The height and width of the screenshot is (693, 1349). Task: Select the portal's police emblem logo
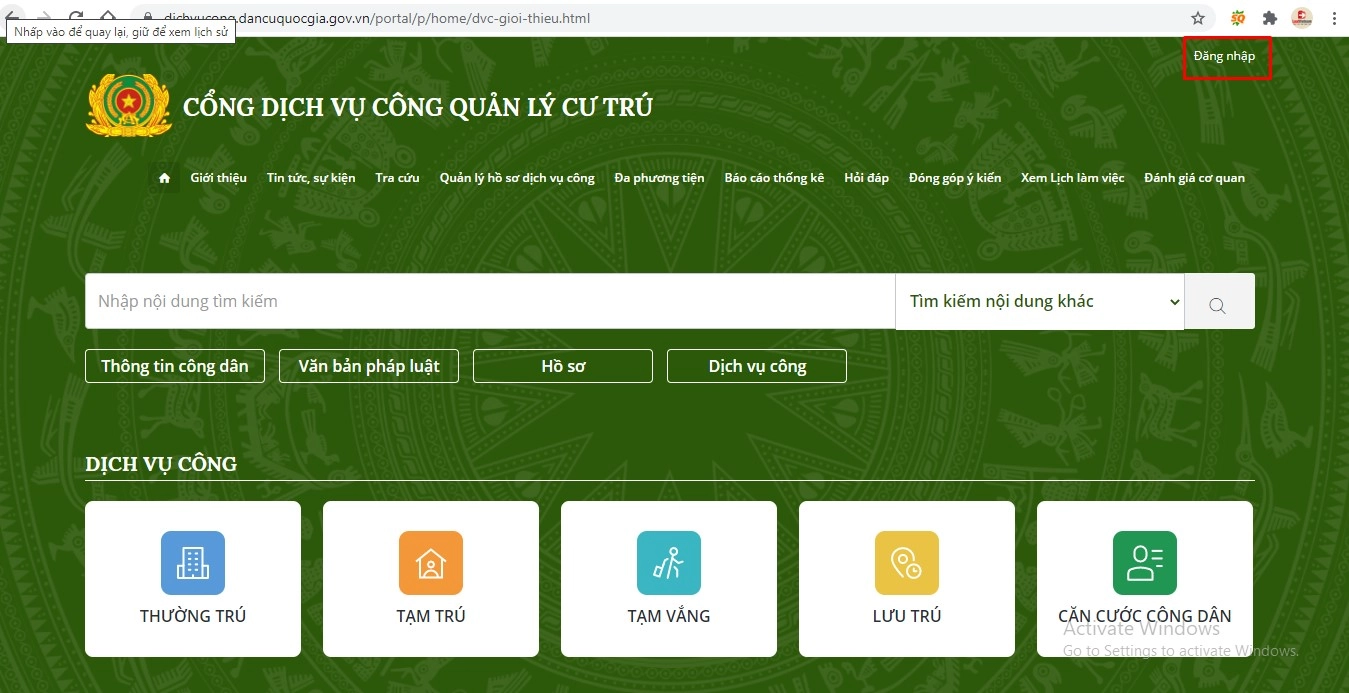click(128, 103)
